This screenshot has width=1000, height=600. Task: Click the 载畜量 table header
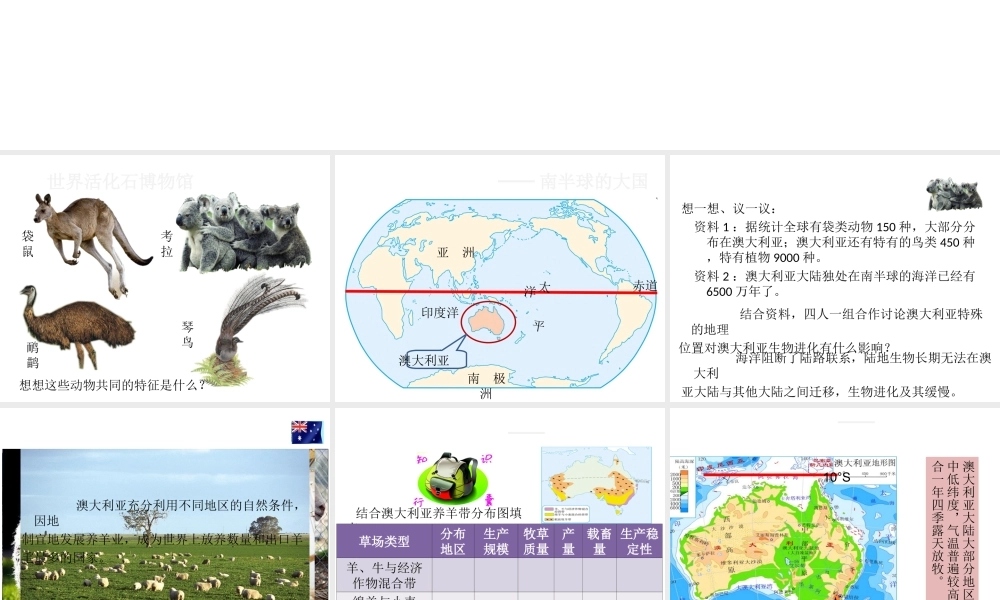pyautogui.click(x=599, y=541)
